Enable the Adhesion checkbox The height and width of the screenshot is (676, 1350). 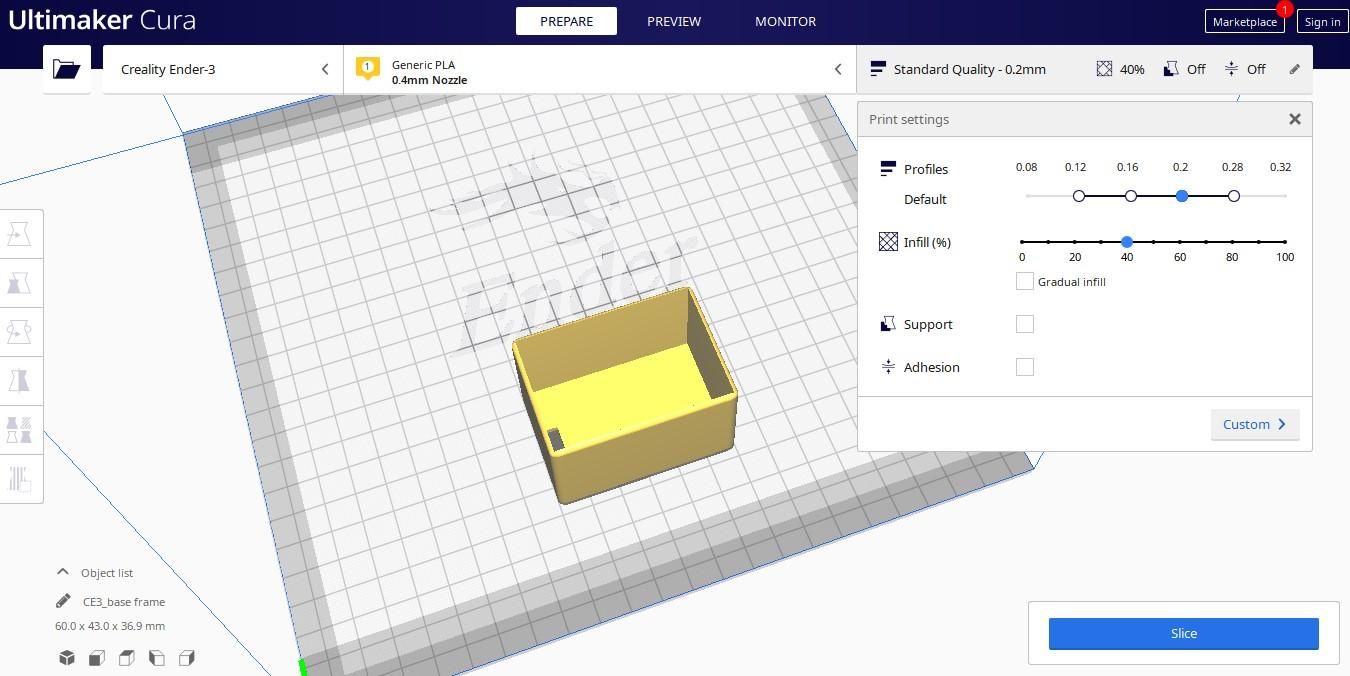(x=1024, y=367)
